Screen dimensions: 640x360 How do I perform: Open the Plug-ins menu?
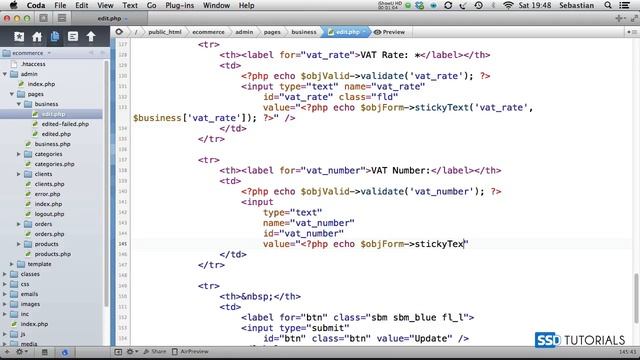tap(179, 5)
